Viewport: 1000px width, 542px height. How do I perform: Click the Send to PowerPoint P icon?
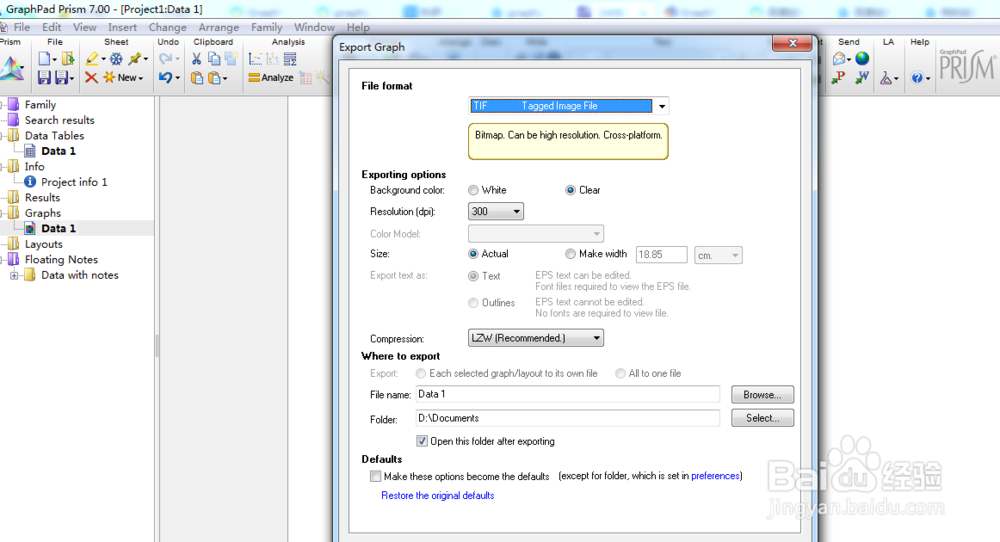[x=838, y=78]
